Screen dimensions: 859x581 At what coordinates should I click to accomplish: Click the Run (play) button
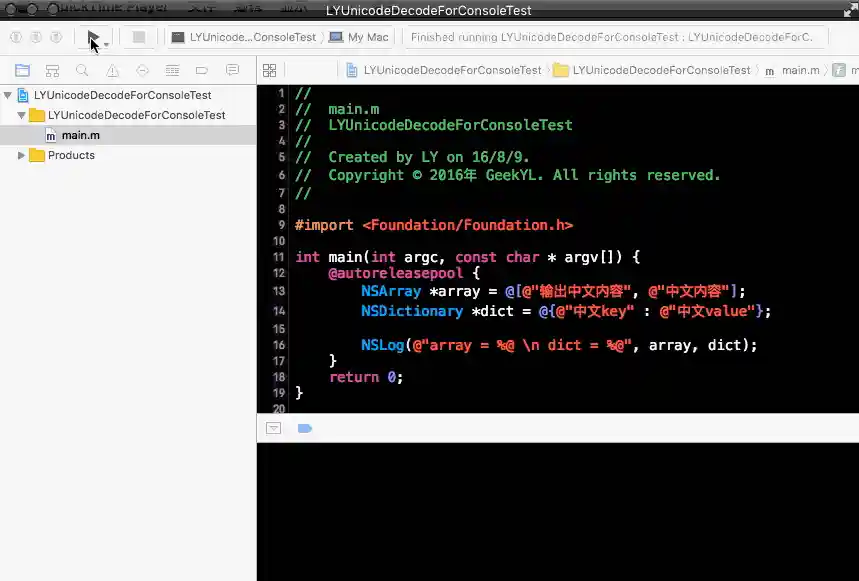(93, 38)
